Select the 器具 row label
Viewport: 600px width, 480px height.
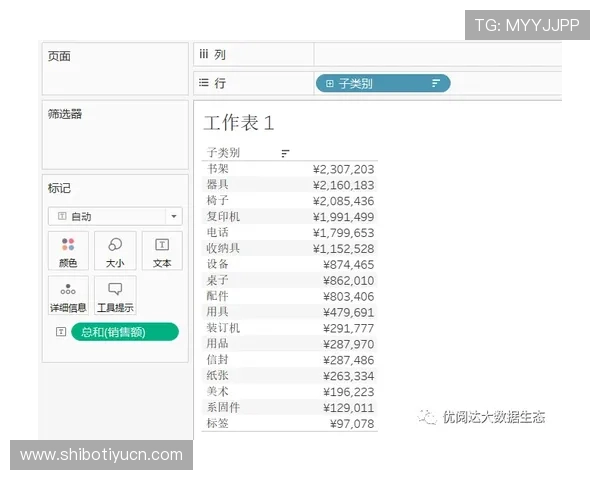pyautogui.click(x=218, y=184)
